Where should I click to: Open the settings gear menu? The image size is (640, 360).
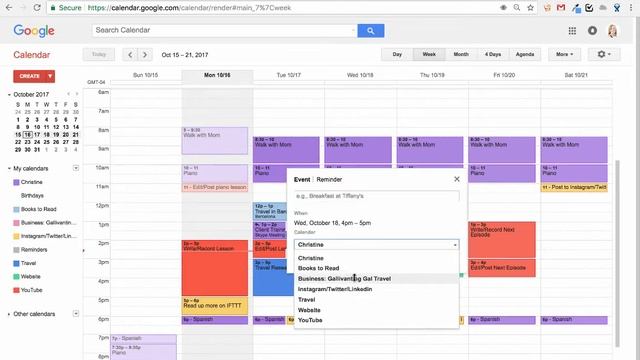tap(604, 54)
